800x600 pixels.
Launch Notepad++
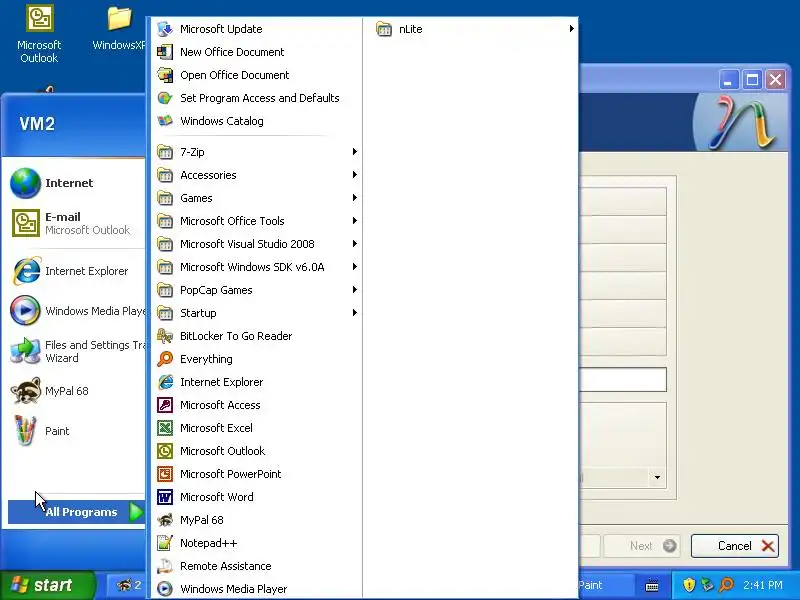(257, 543)
